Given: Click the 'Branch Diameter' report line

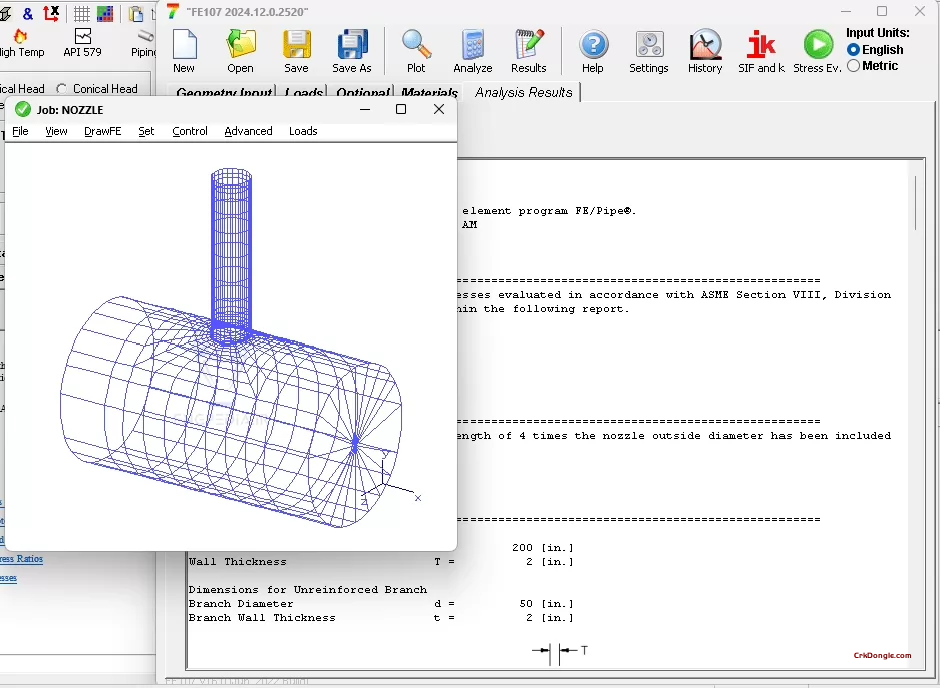Looking at the screenshot, I should pyautogui.click(x=381, y=604).
